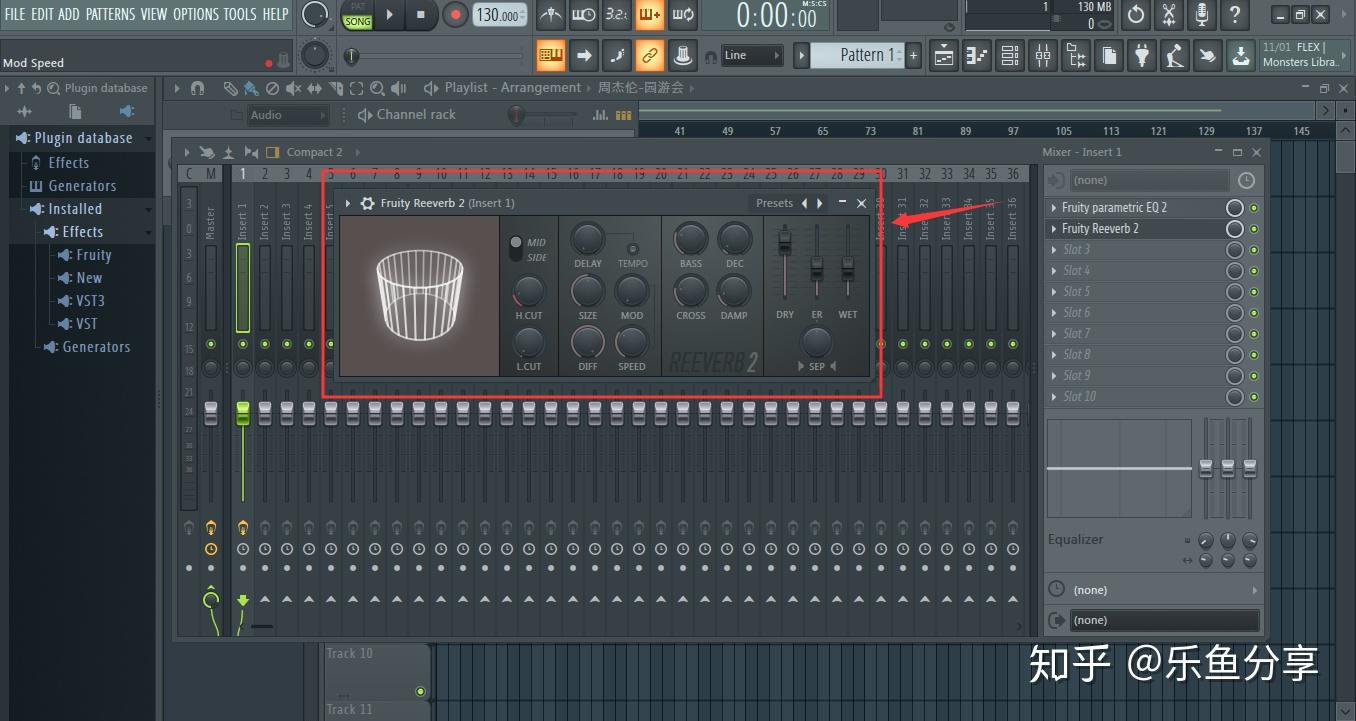
Task: Open the mixer toolbar button
Action: tap(1044, 56)
